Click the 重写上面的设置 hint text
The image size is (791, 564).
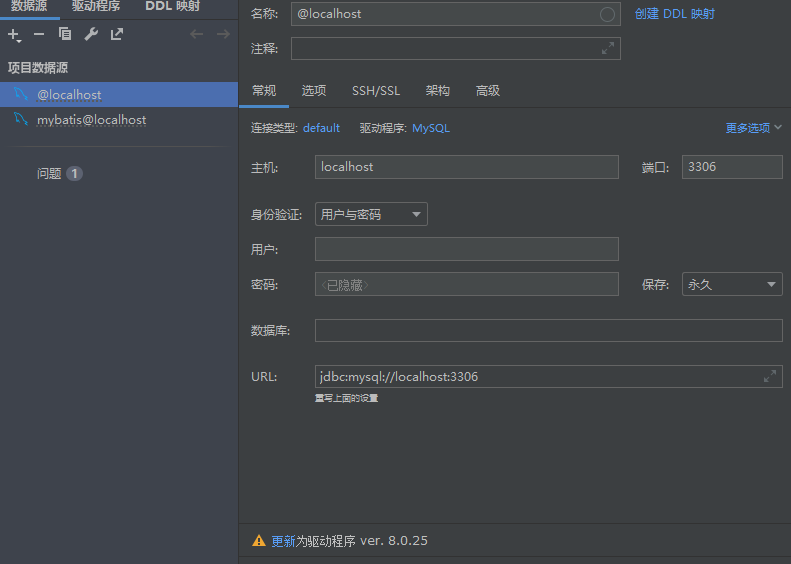click(347, 398)
